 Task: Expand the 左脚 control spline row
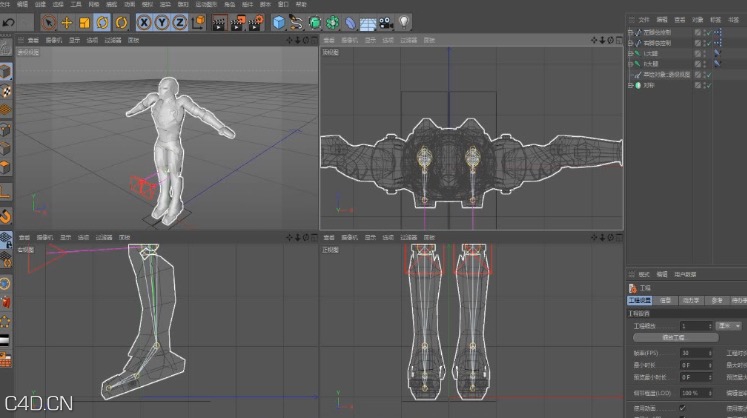tap(630, 32)
